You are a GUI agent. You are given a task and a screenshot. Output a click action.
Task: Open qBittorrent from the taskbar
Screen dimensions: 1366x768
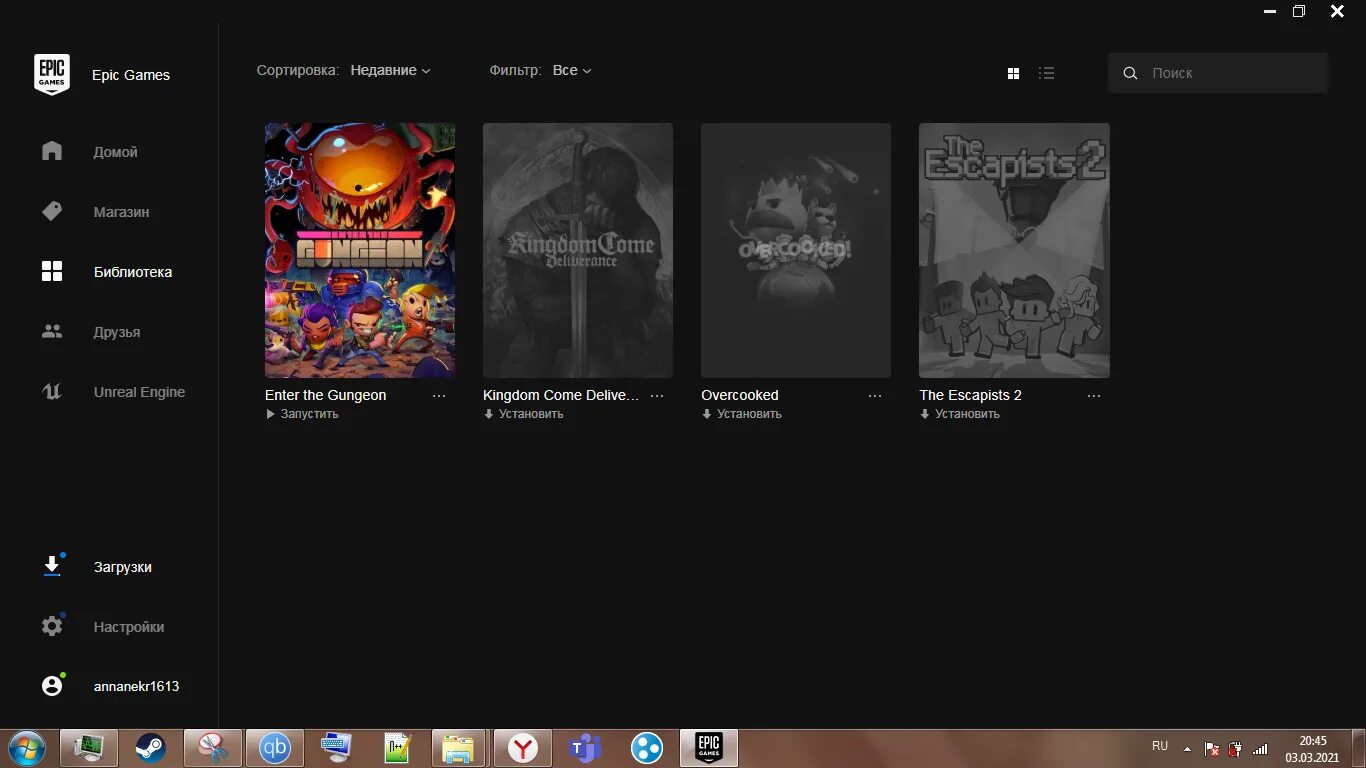click(x=275, y=748)
